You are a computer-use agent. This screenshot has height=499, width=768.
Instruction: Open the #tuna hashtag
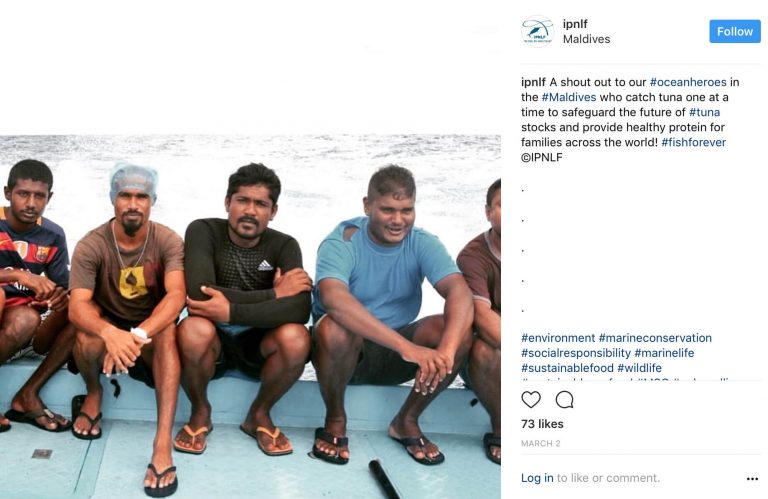coord(704,112)
